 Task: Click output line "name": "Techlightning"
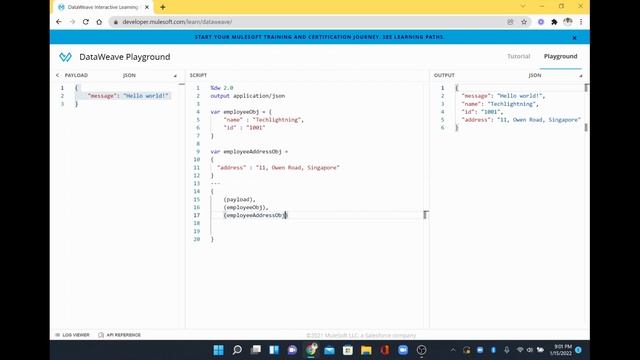pos(500,104)
